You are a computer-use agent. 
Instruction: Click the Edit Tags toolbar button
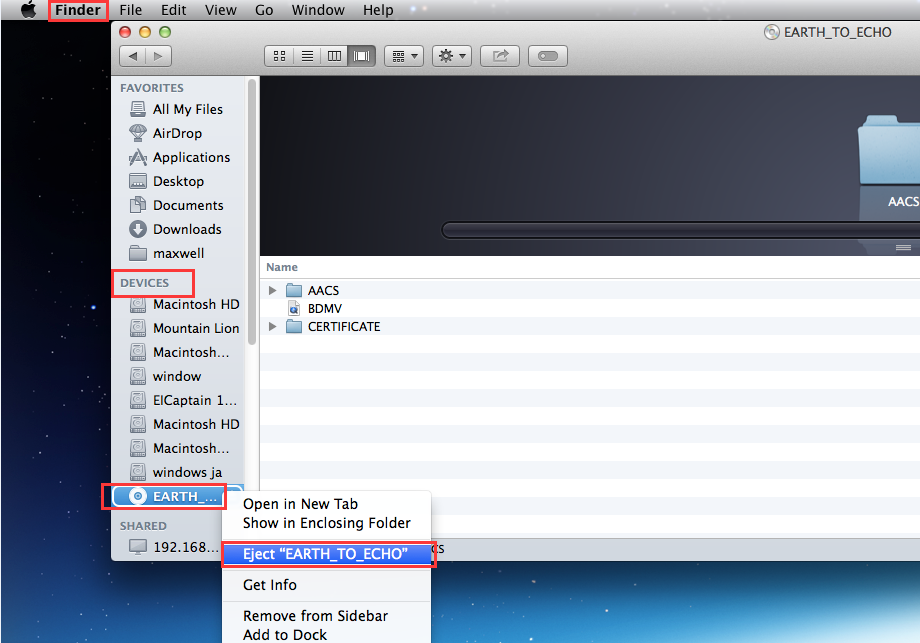tap(547, 56)
